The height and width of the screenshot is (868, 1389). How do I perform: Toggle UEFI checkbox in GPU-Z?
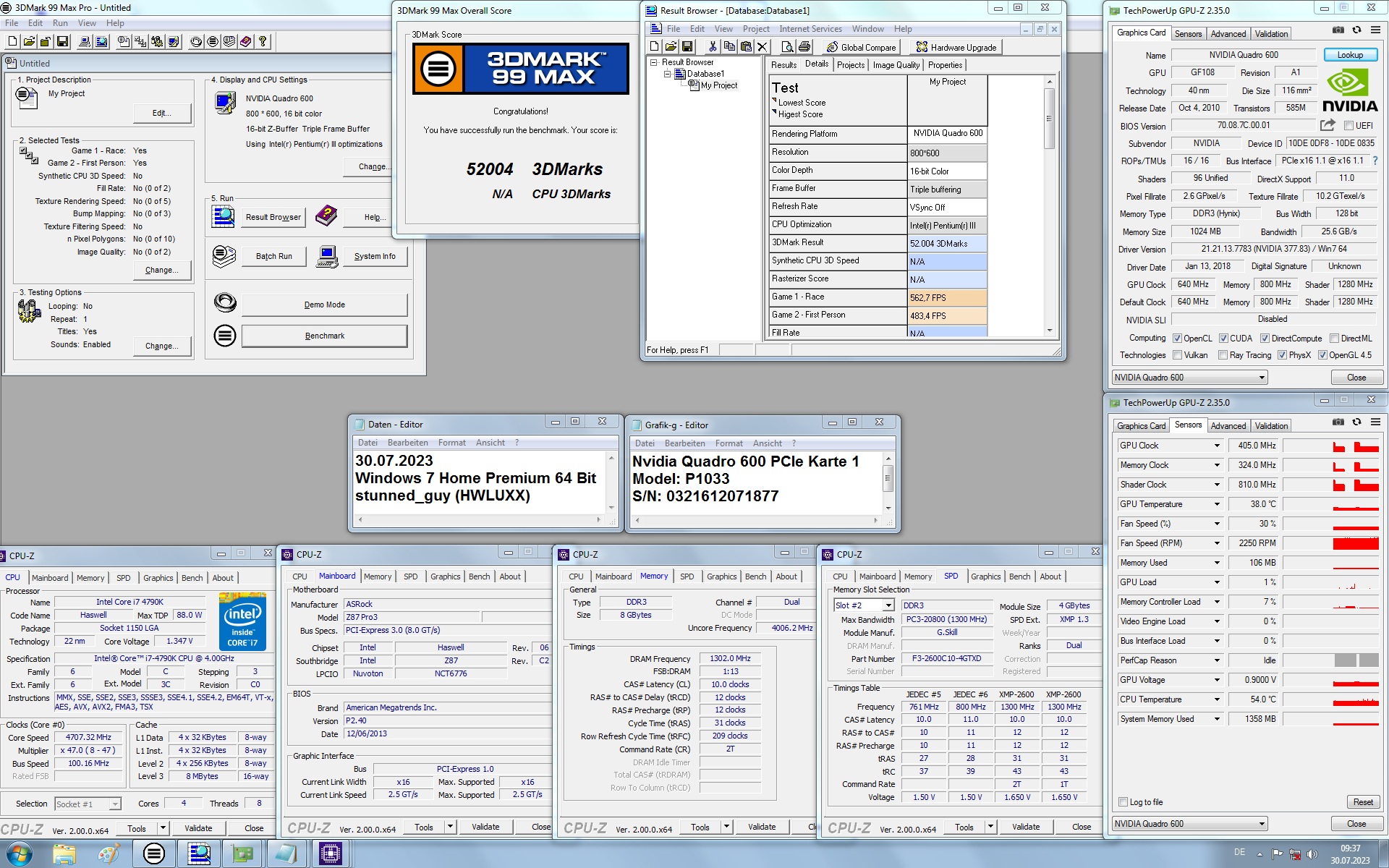[1348, 126]
